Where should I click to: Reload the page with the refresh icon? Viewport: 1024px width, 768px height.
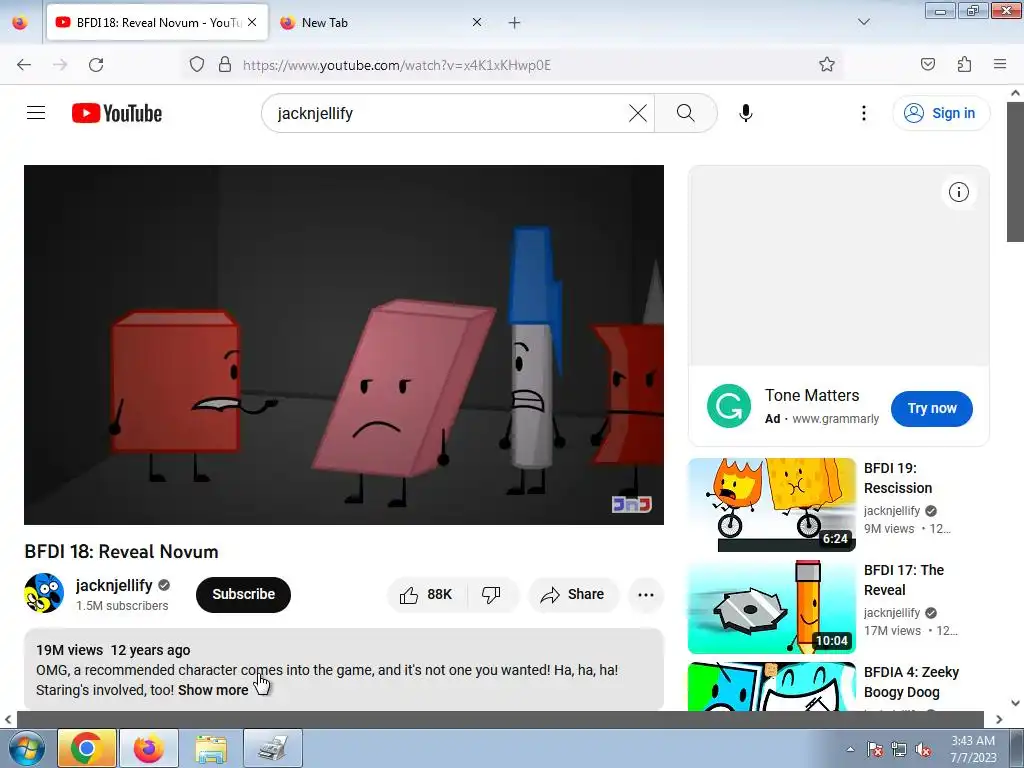(x=96, y=65)
